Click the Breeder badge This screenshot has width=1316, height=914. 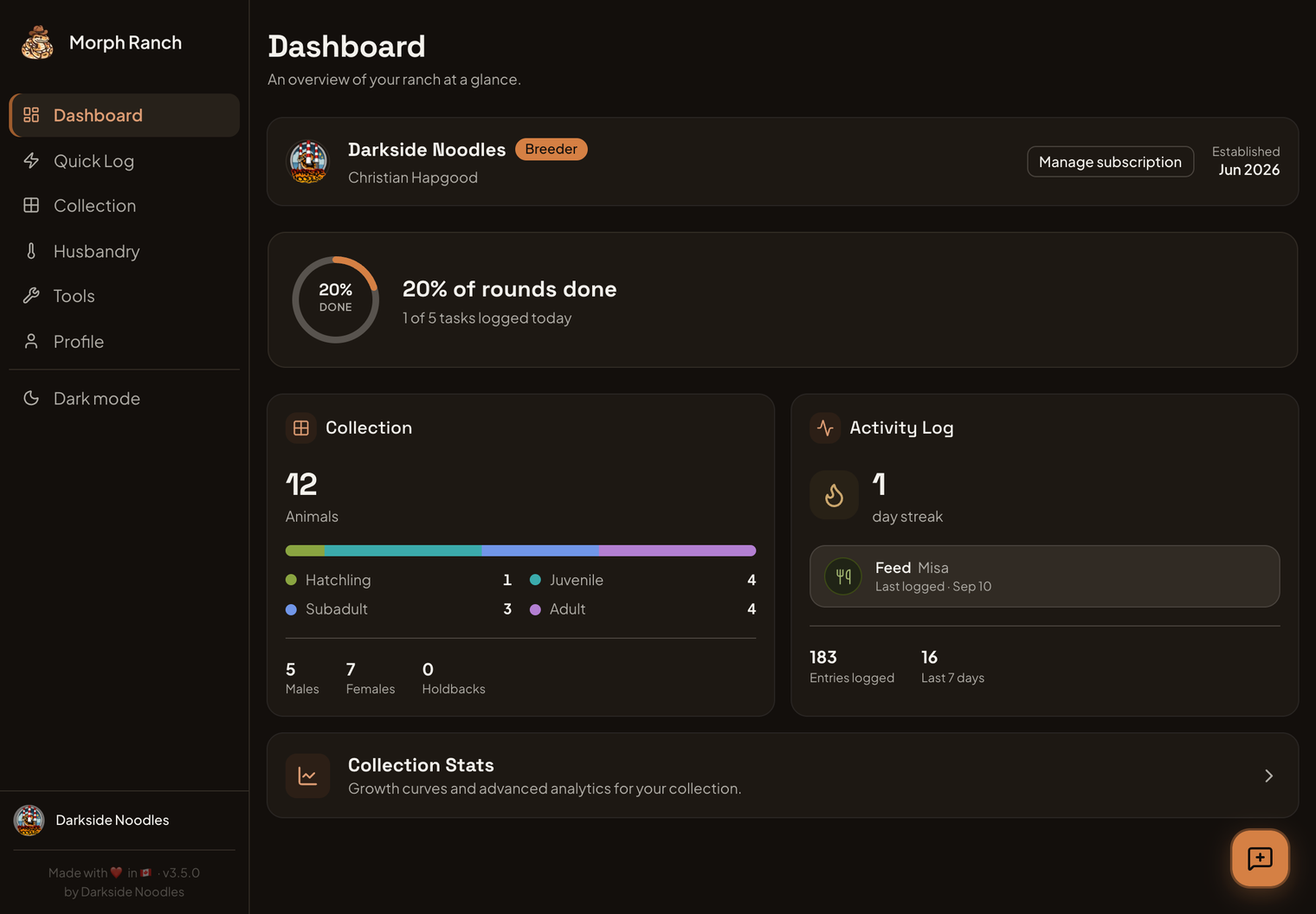coord(552,149)
